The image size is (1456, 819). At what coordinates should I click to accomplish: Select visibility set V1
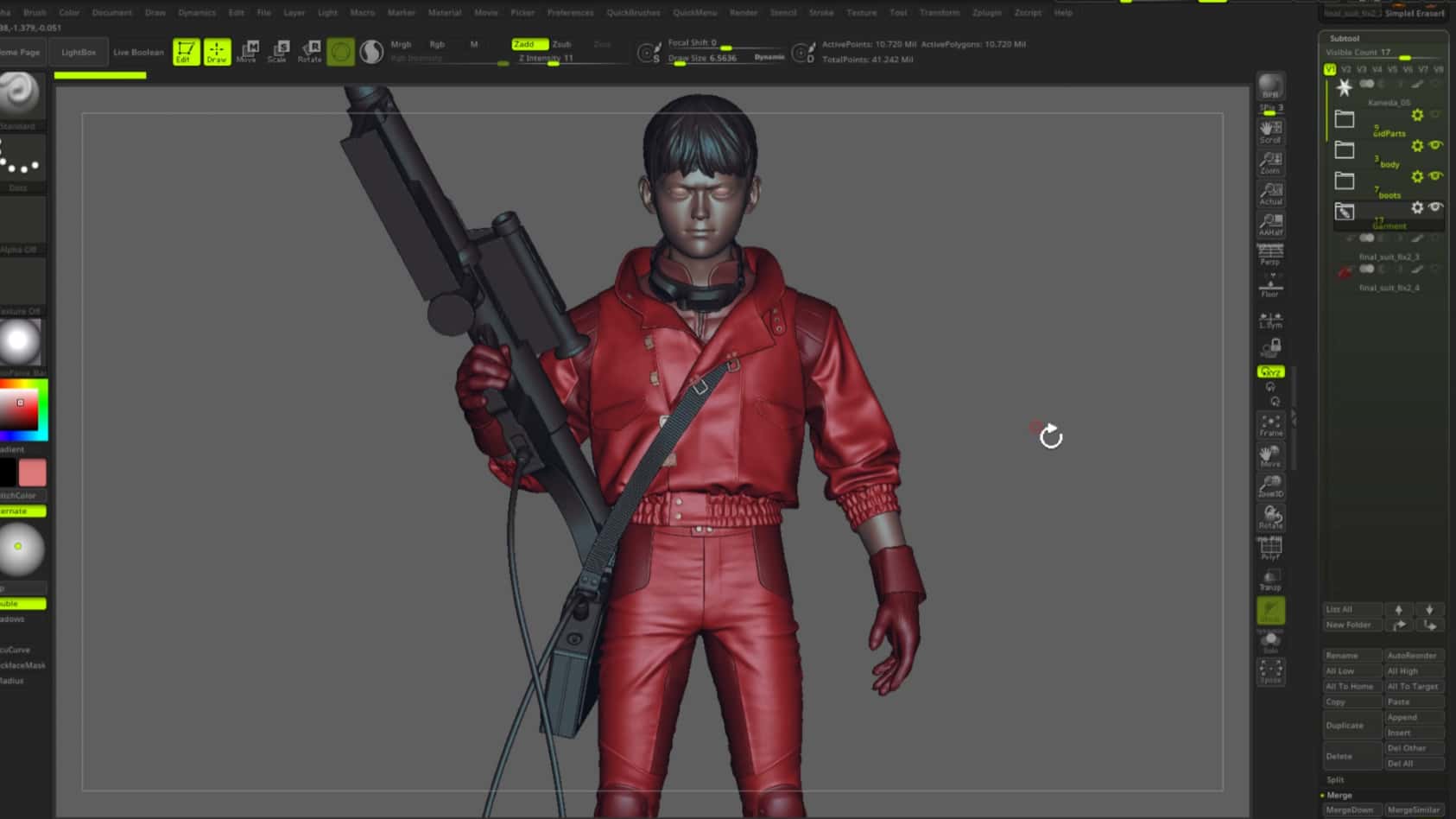coord(1330,69)
